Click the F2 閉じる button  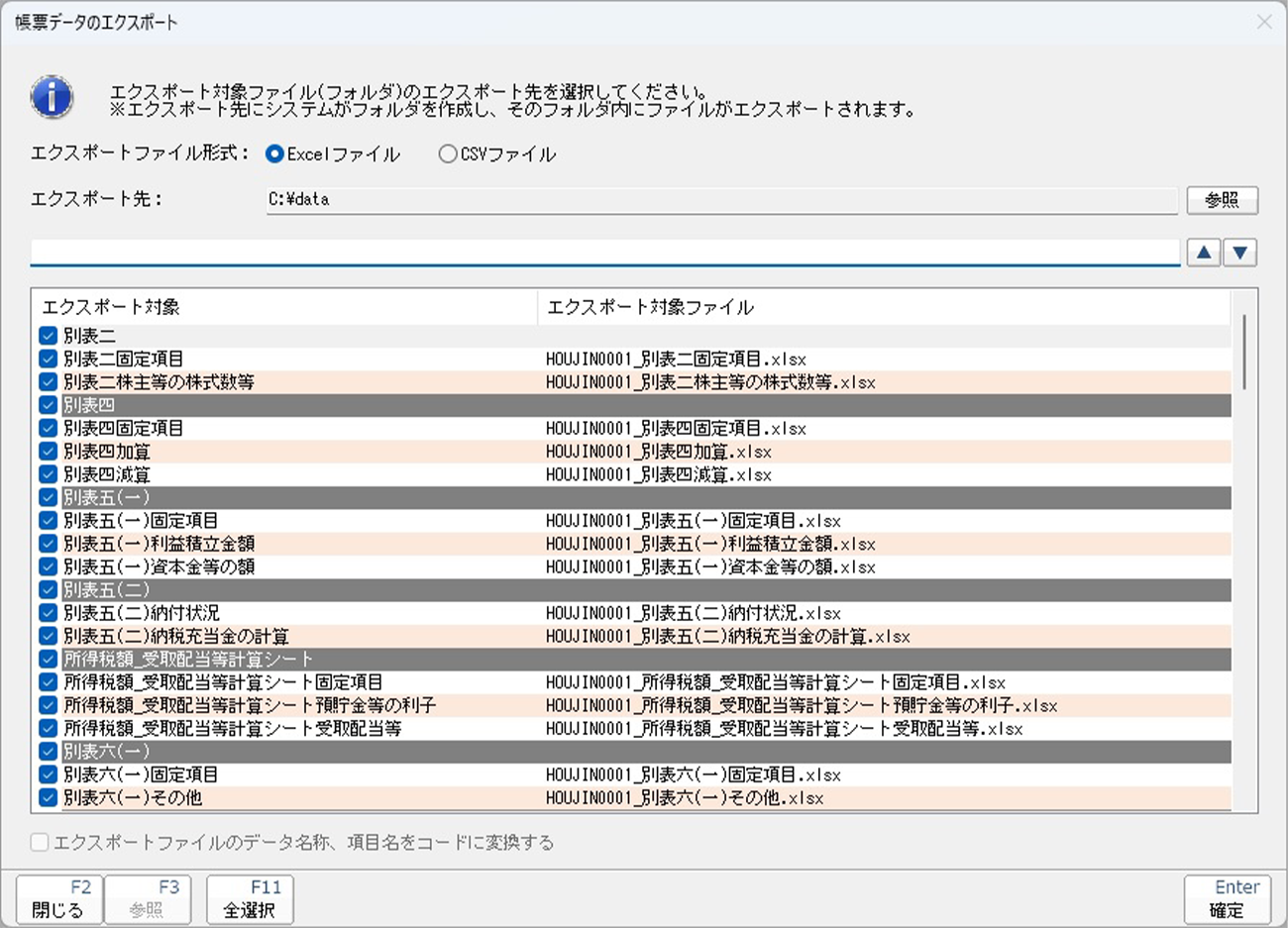[58, 899]
